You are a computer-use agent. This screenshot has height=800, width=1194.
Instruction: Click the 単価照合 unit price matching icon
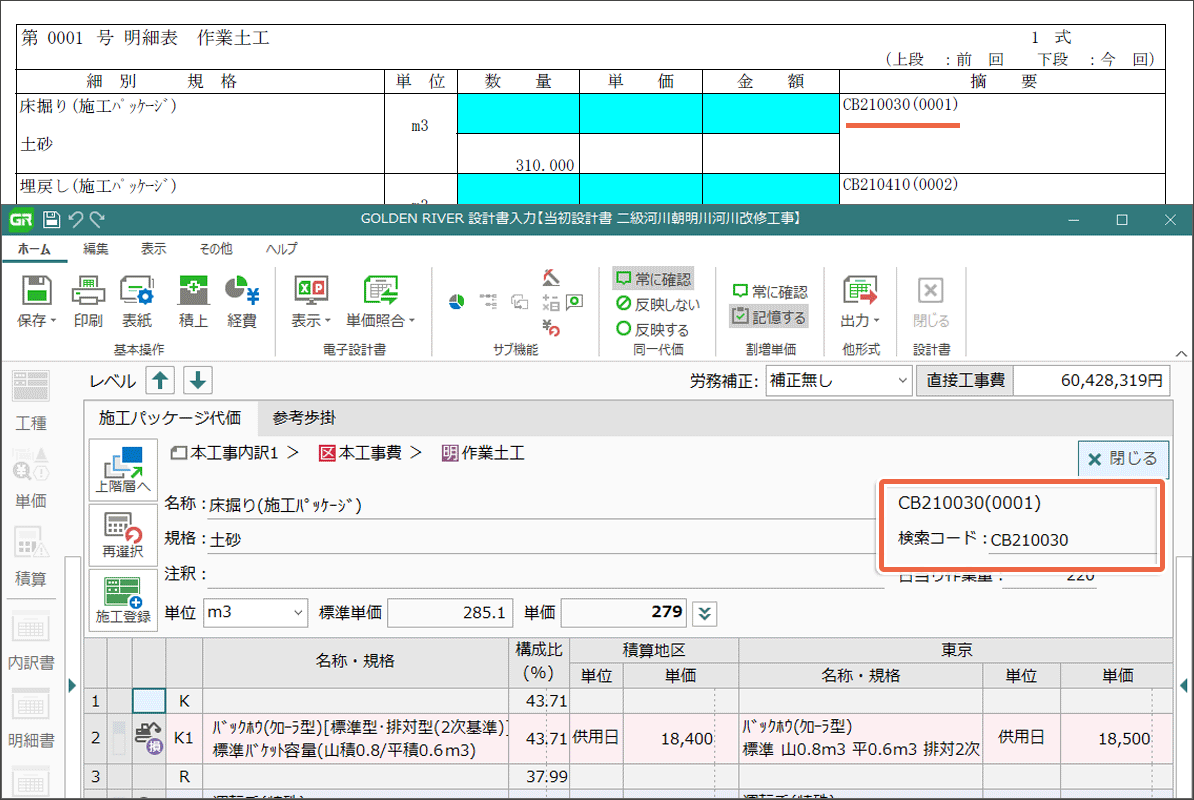pyautogui.click(x=380, y=291)
